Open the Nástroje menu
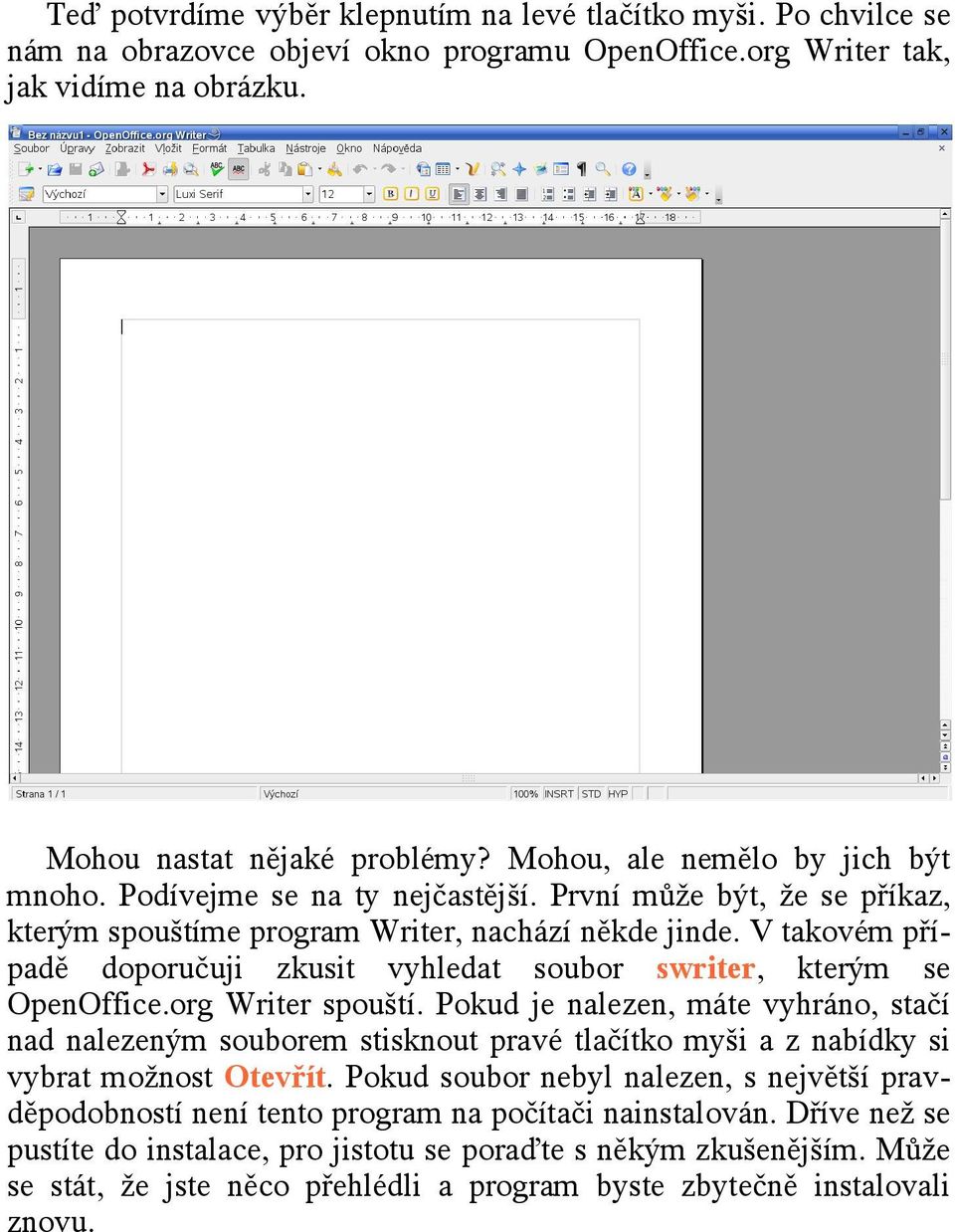Image resolution: width=955 pixels, height=1232 pixels. pyautogui.click(x=305, y=148)
